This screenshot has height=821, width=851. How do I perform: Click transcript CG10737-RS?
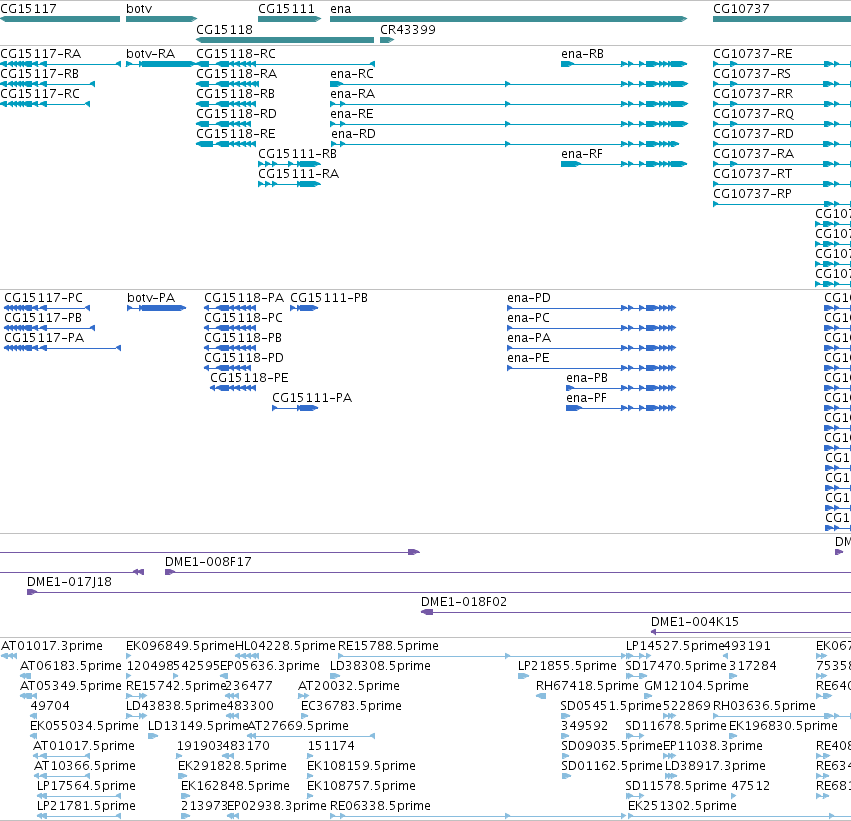[782, 84]
